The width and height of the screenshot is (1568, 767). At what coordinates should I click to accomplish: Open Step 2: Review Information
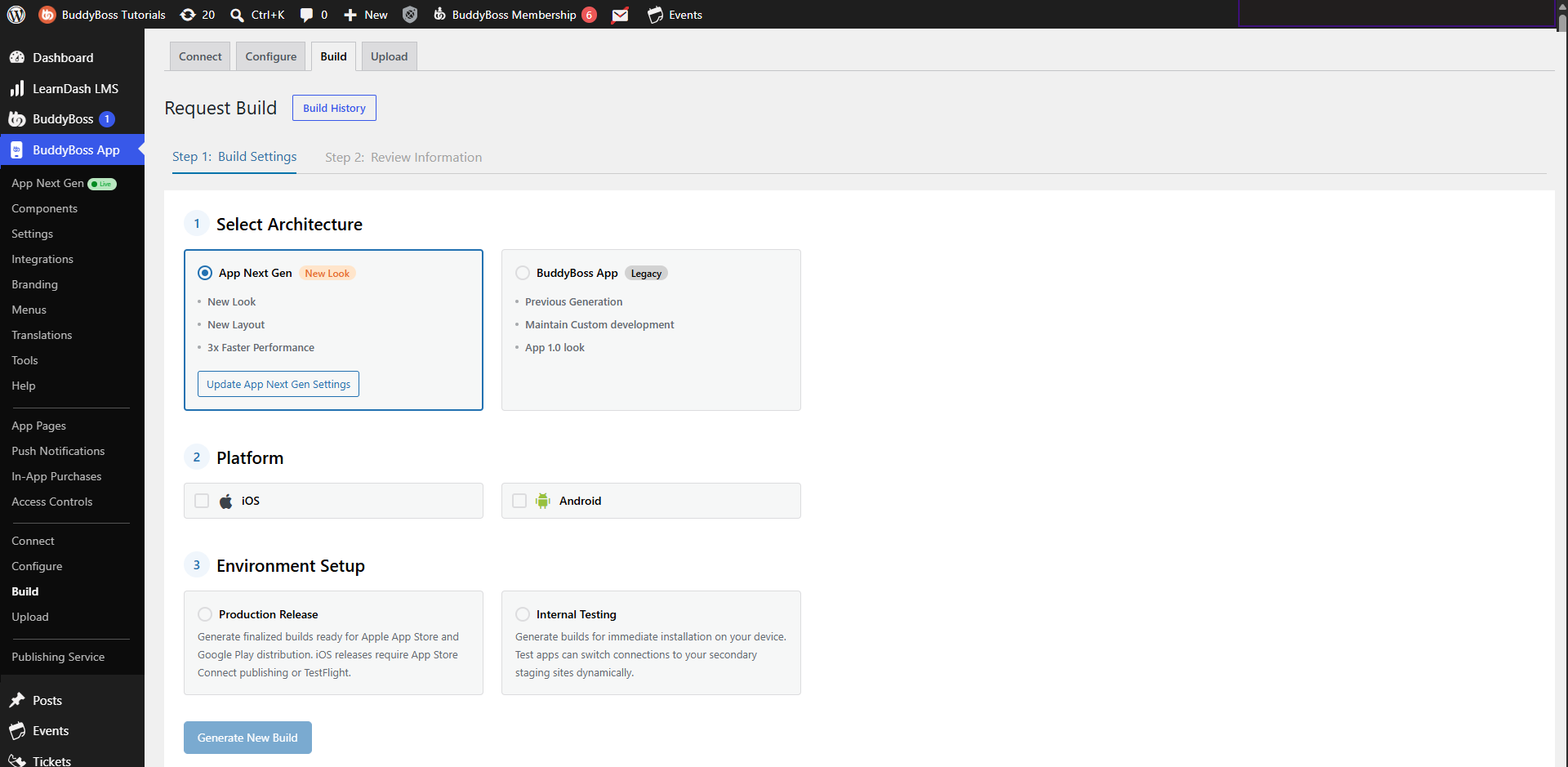tap(403, 158)
